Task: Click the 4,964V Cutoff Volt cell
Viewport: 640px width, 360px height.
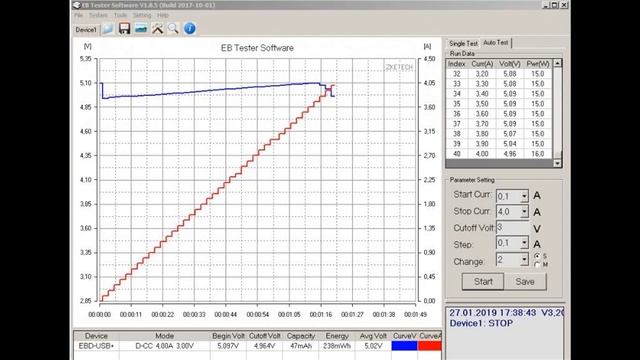Action: [x=264, y=346]
